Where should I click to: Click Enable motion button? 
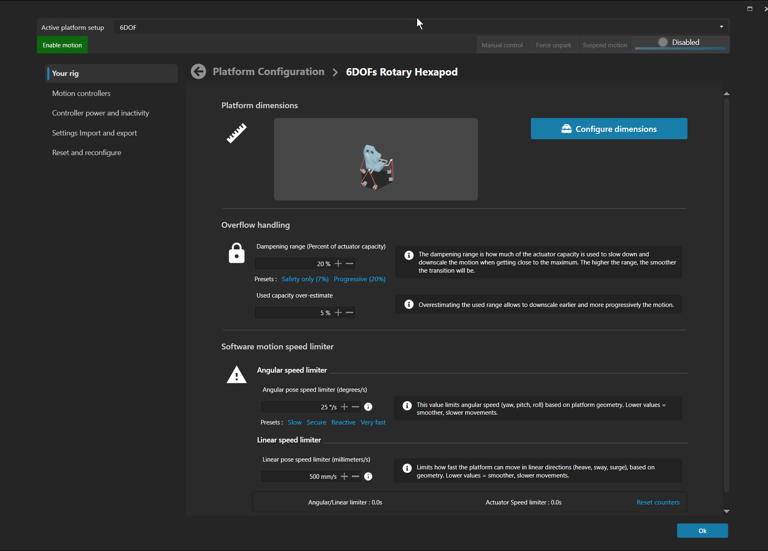click(x=62, y=45)
